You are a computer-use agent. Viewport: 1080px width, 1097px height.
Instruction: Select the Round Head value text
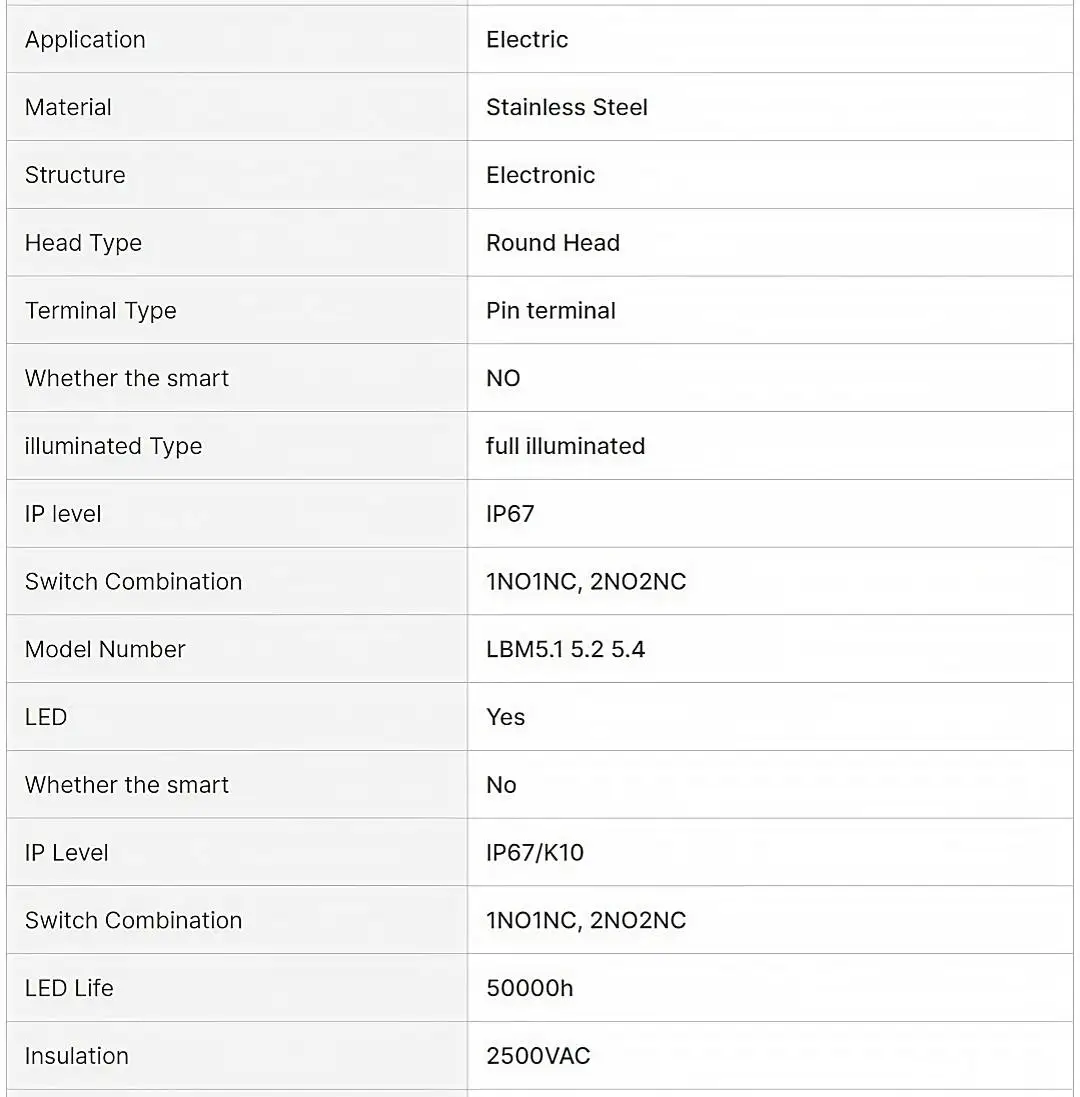coord(553,243)
